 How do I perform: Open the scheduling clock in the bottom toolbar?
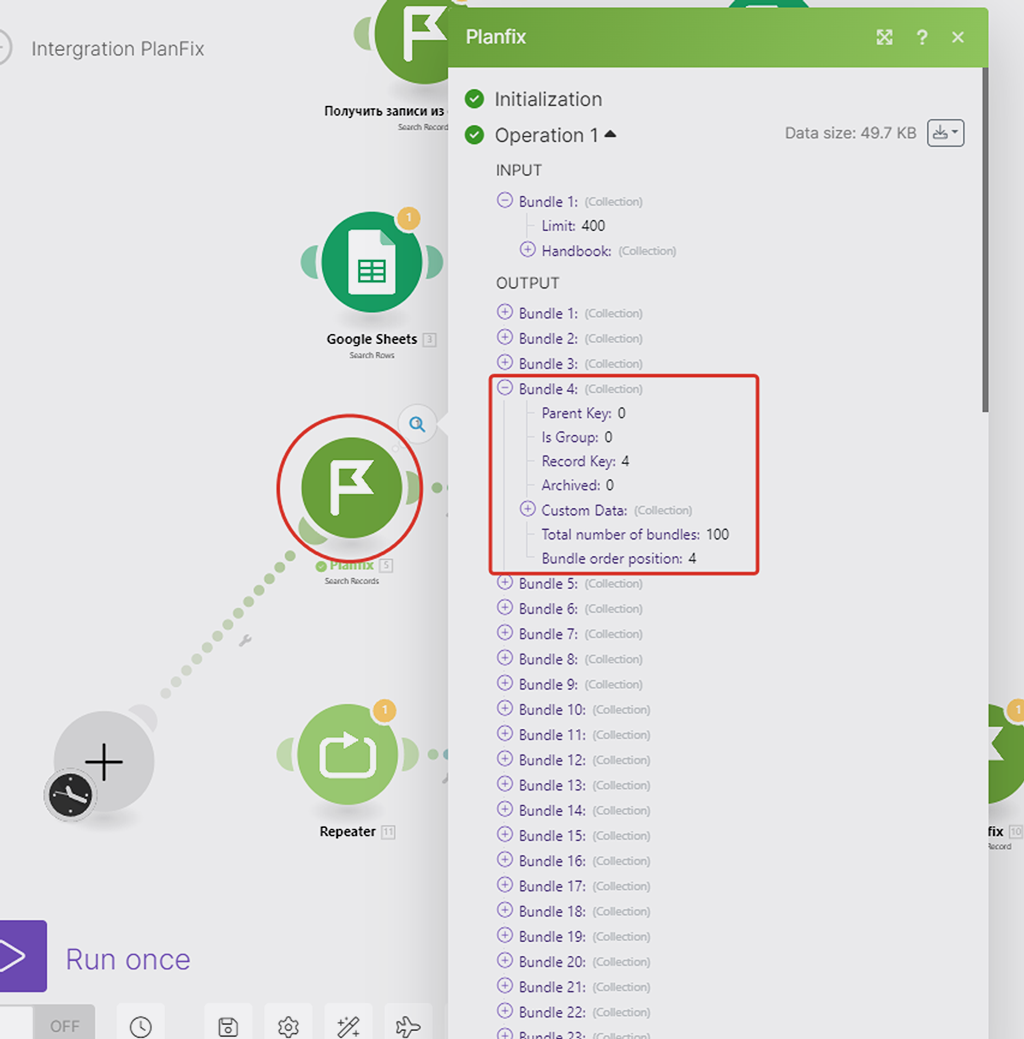coord(141,1026)
